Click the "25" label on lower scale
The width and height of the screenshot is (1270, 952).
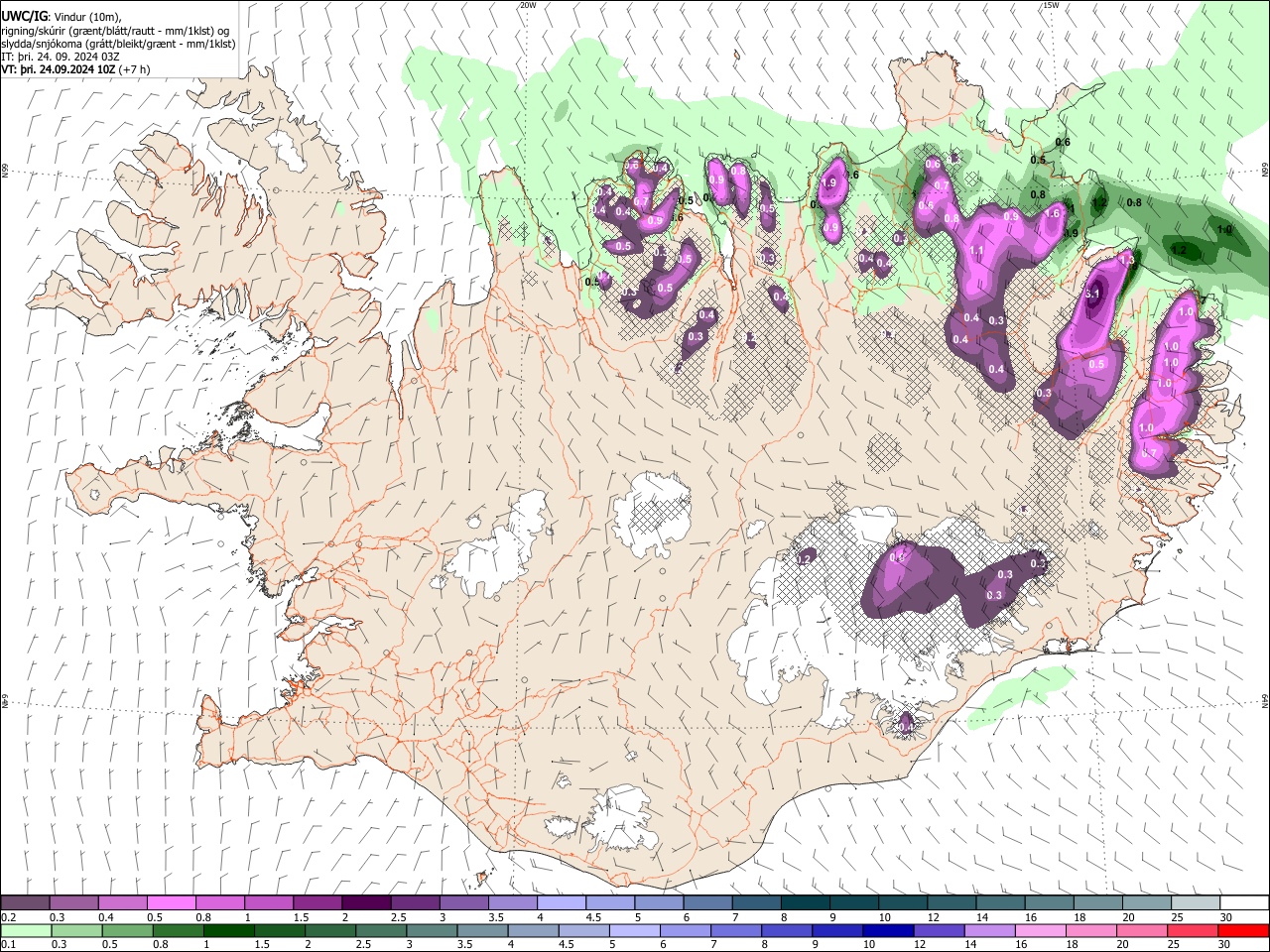[1176, 944]
